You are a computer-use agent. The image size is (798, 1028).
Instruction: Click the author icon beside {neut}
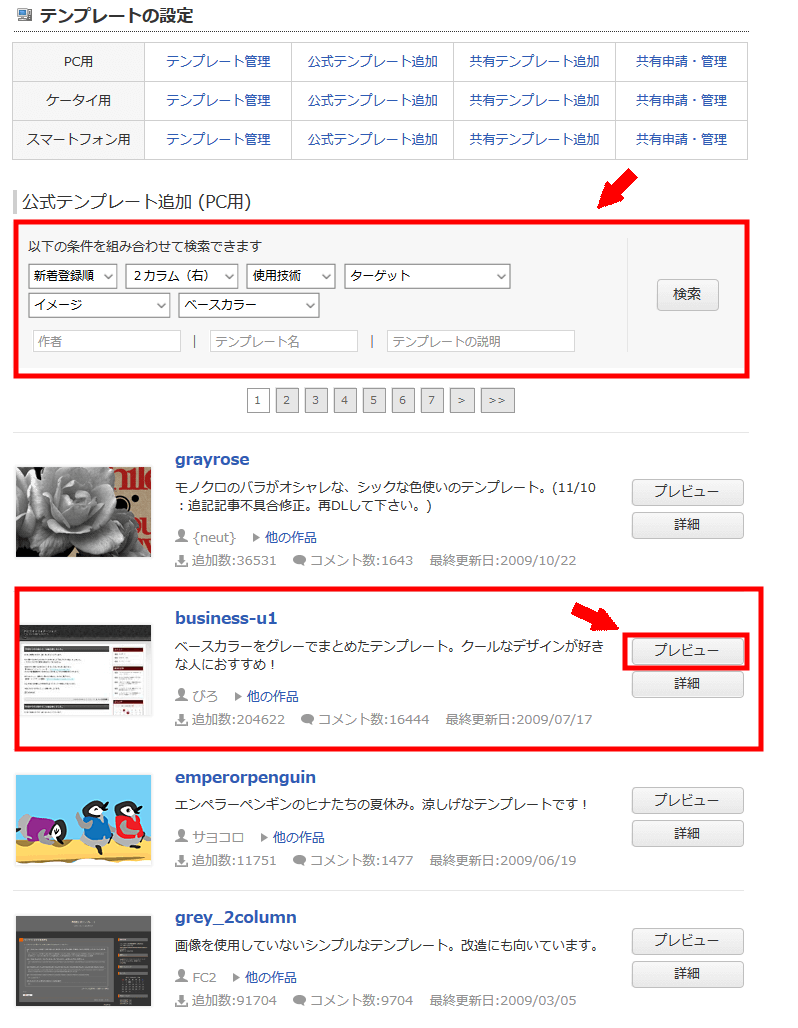[x=182, y=536]
